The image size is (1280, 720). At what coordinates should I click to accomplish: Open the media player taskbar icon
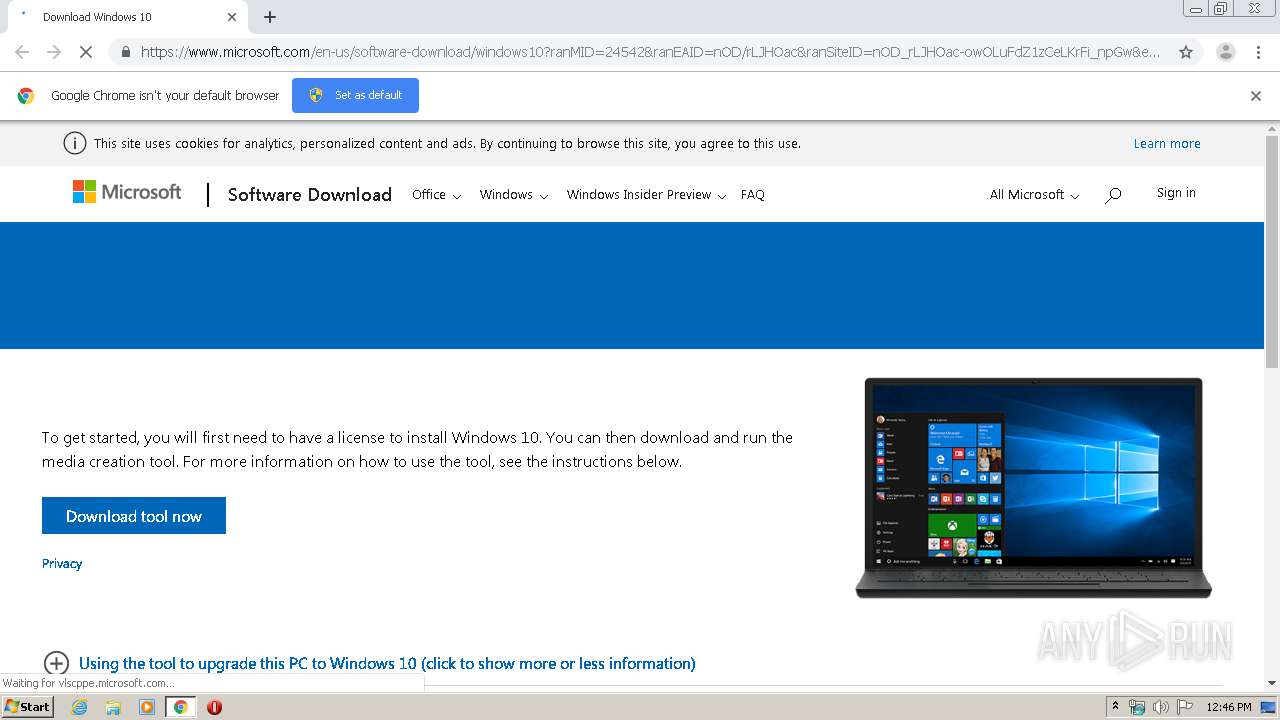(147, 707)
